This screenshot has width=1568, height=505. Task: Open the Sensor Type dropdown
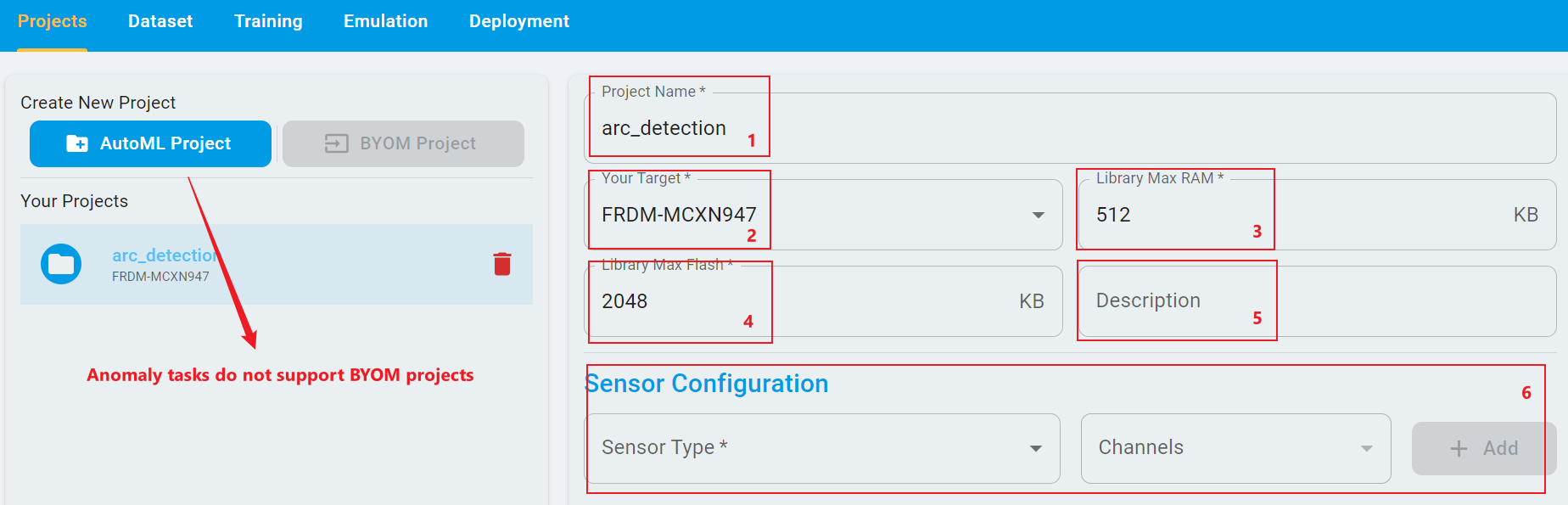tap(822, 448)
